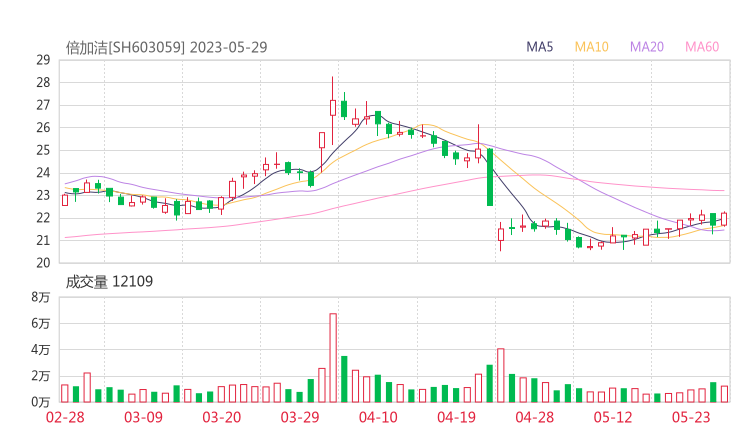Click the 03-20 date label
The height and width of the screenshot is (440, 740).
222,417
